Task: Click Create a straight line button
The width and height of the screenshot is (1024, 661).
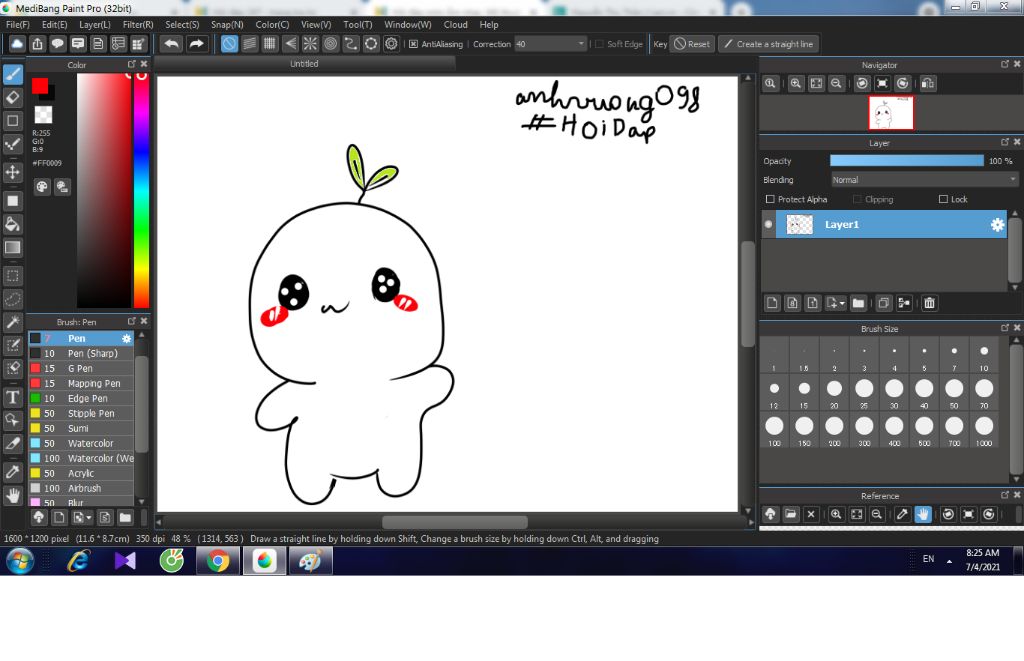Action: click(x=769, y=44)
